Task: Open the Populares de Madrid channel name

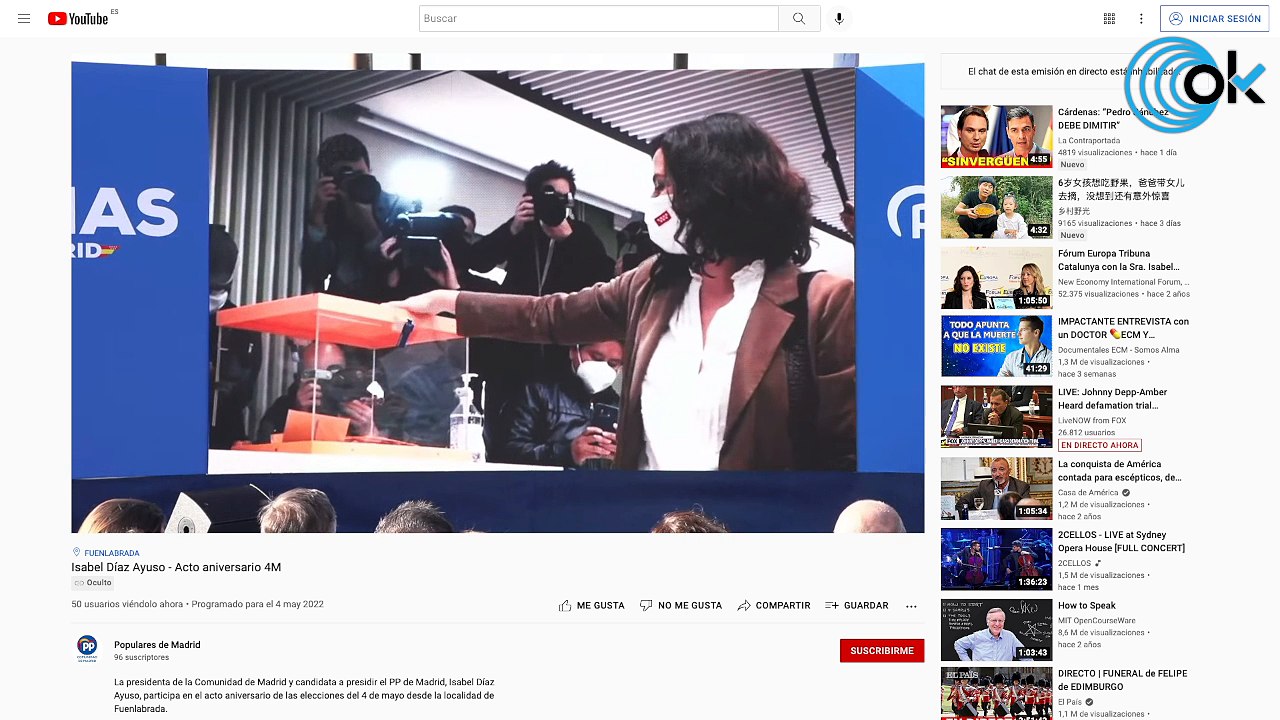Action: 157,645
